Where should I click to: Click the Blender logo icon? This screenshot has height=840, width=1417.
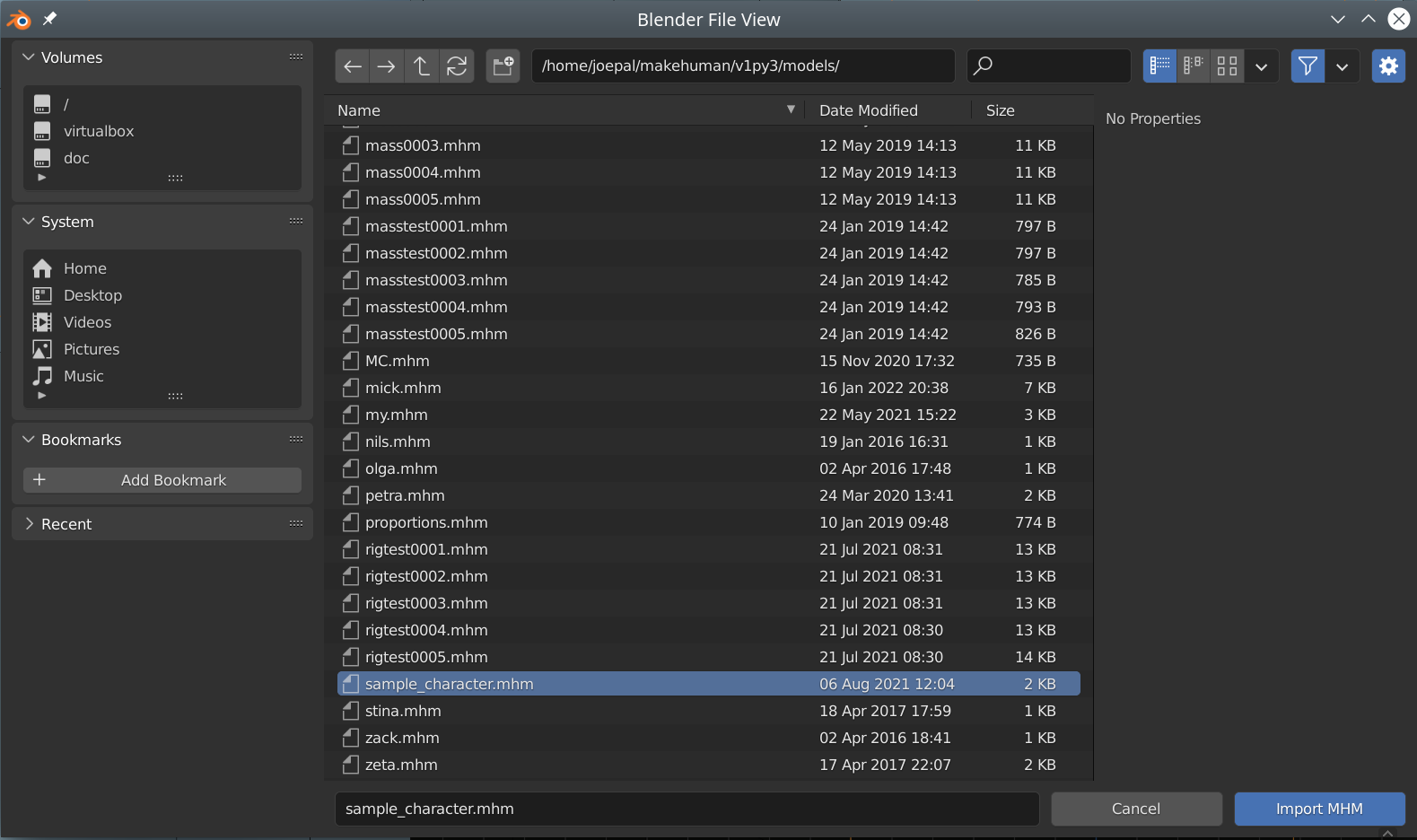[19, 19]
